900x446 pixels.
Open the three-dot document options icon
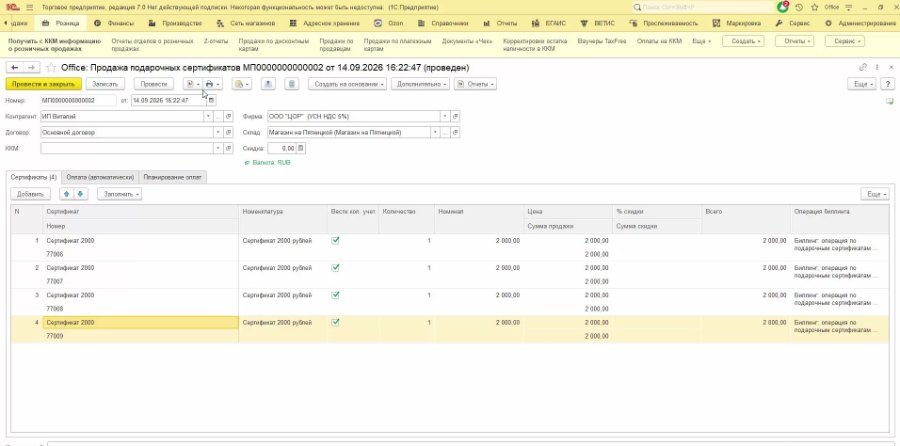[877, 68]
